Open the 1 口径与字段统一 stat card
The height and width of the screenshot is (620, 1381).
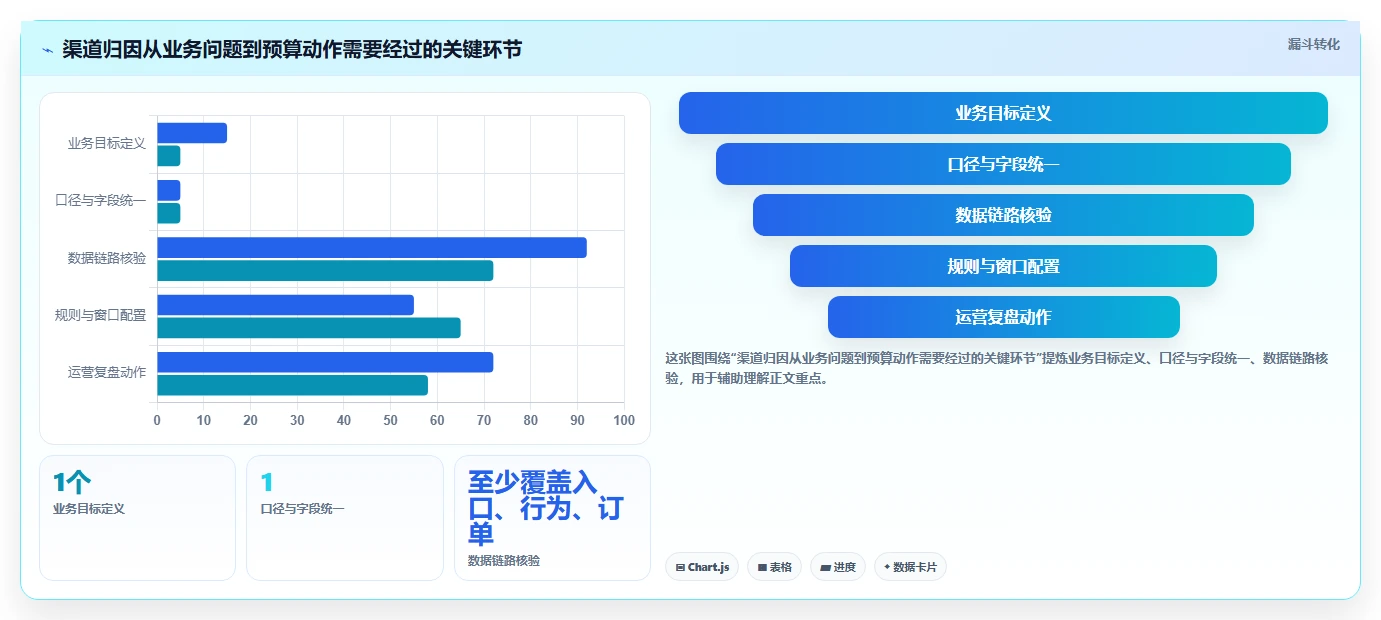345,518
